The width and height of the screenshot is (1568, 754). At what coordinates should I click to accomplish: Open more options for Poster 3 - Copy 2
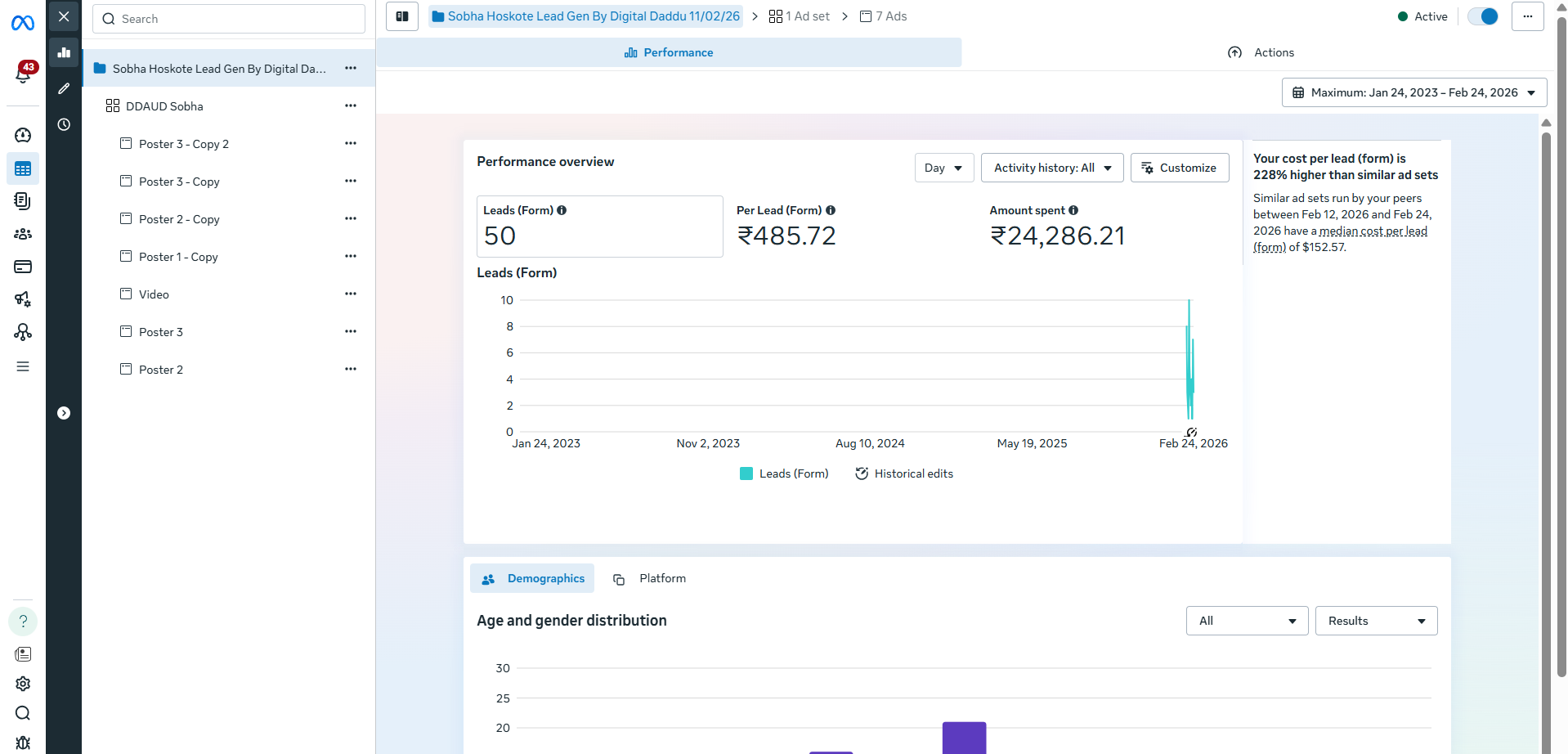click(x=351, y=143)
